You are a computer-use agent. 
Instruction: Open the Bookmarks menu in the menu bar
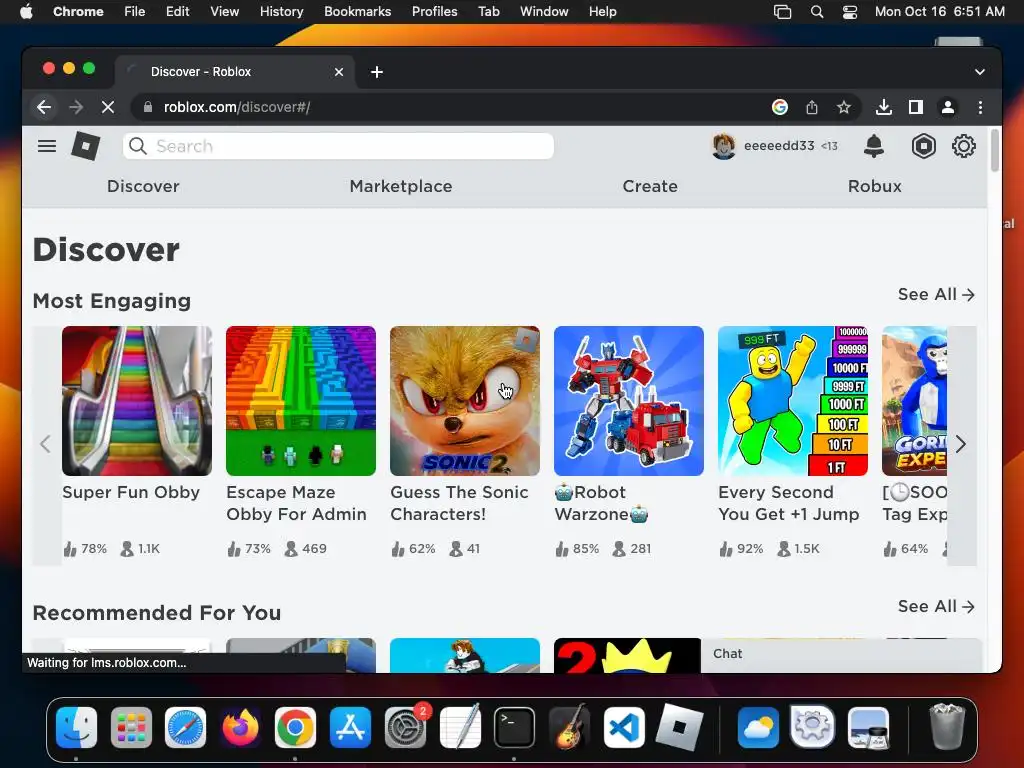click(357, 12)
